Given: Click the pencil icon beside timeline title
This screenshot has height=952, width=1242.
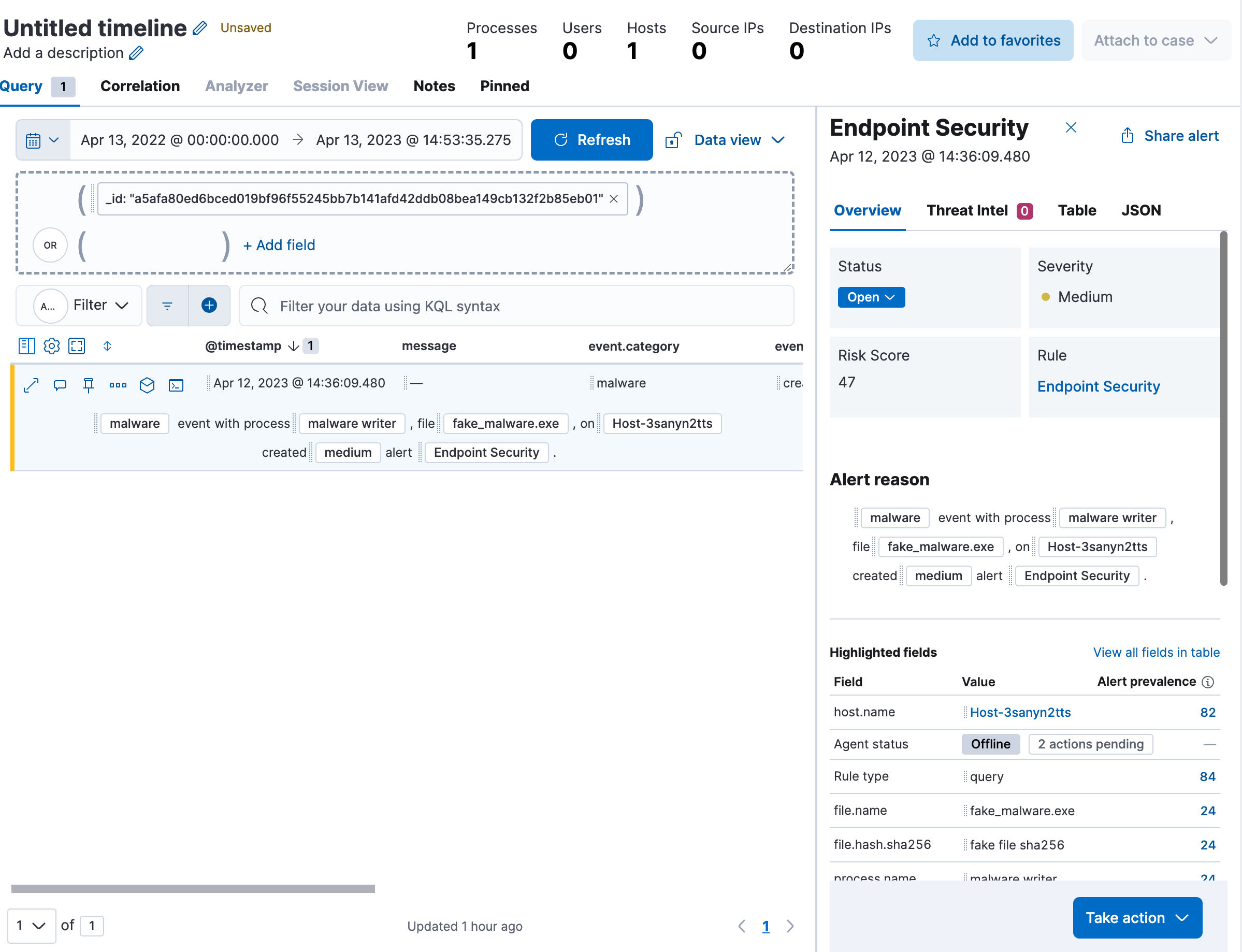Looking at the screenshot, I should pos(200,28).
